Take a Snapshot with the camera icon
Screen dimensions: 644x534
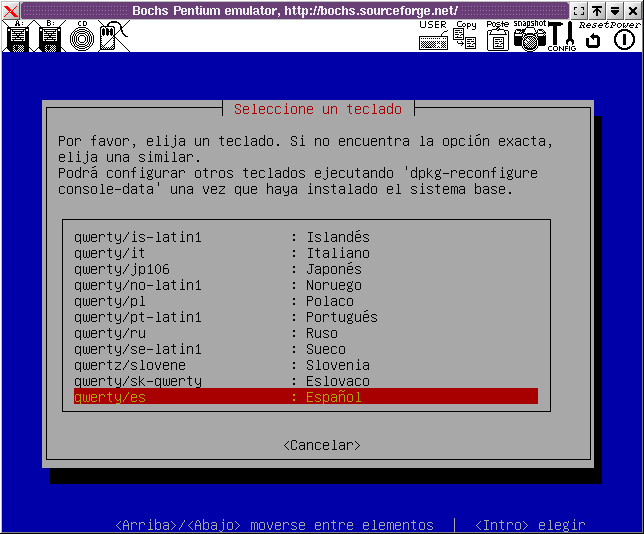529,37
